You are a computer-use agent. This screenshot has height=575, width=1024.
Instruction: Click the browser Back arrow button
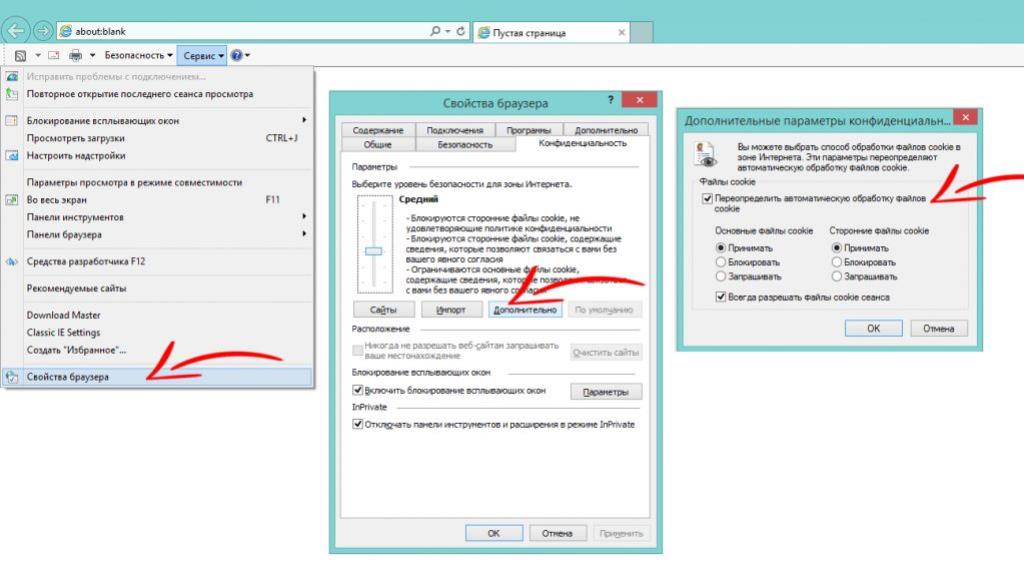pyautogui.click(x=16, y=30)
